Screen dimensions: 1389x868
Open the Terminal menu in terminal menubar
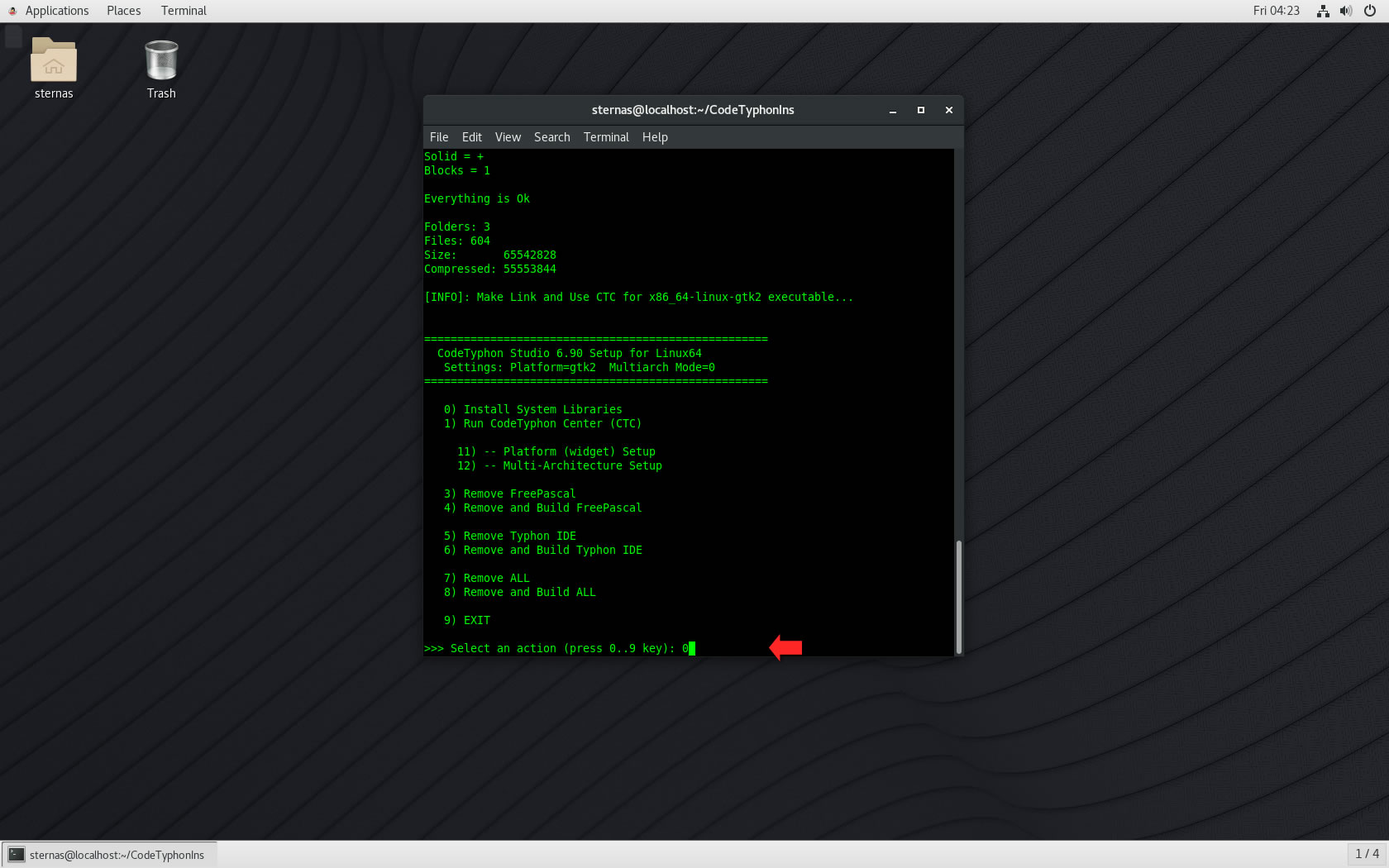606,137
